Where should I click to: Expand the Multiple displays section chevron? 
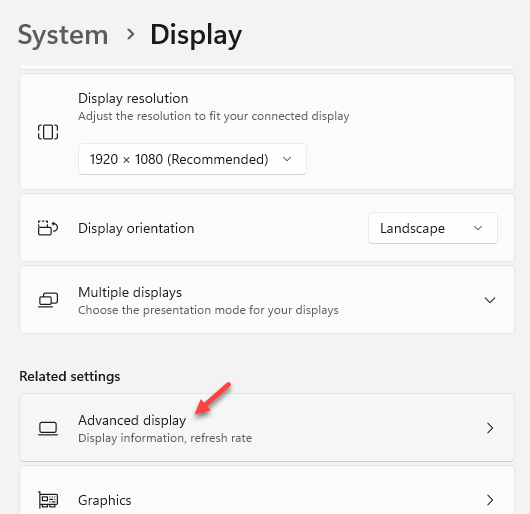tap(490, 300)
